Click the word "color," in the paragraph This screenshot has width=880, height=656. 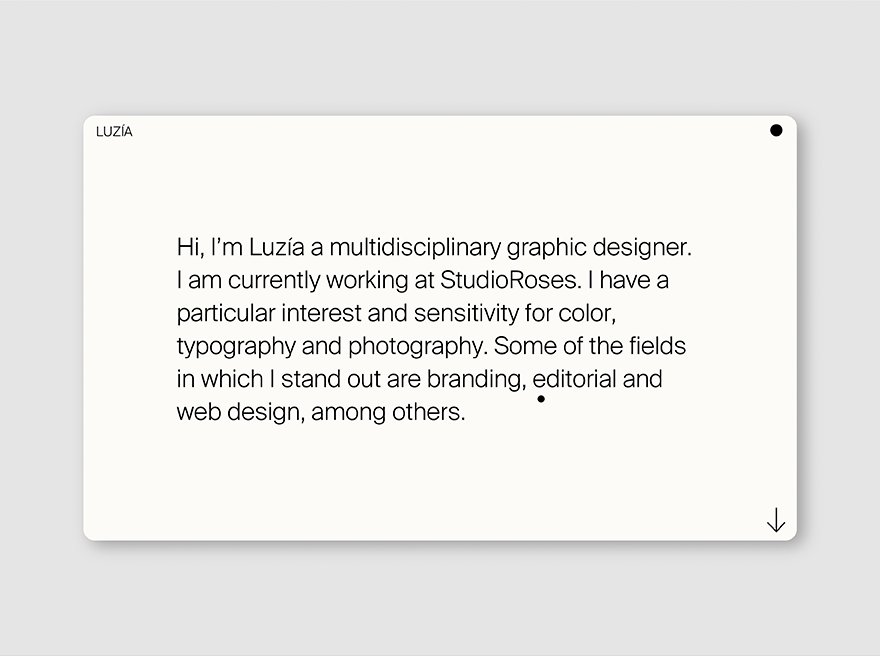click(x=587, y=314)
